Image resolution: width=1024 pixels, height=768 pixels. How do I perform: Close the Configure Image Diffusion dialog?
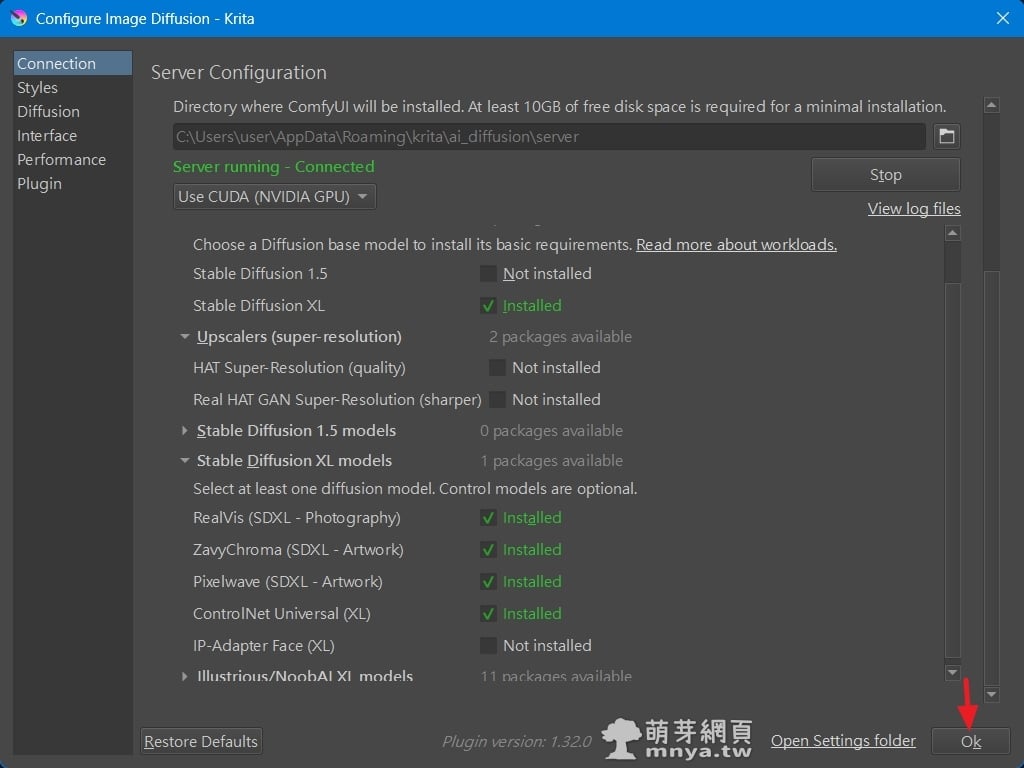tap(1003, 18)
